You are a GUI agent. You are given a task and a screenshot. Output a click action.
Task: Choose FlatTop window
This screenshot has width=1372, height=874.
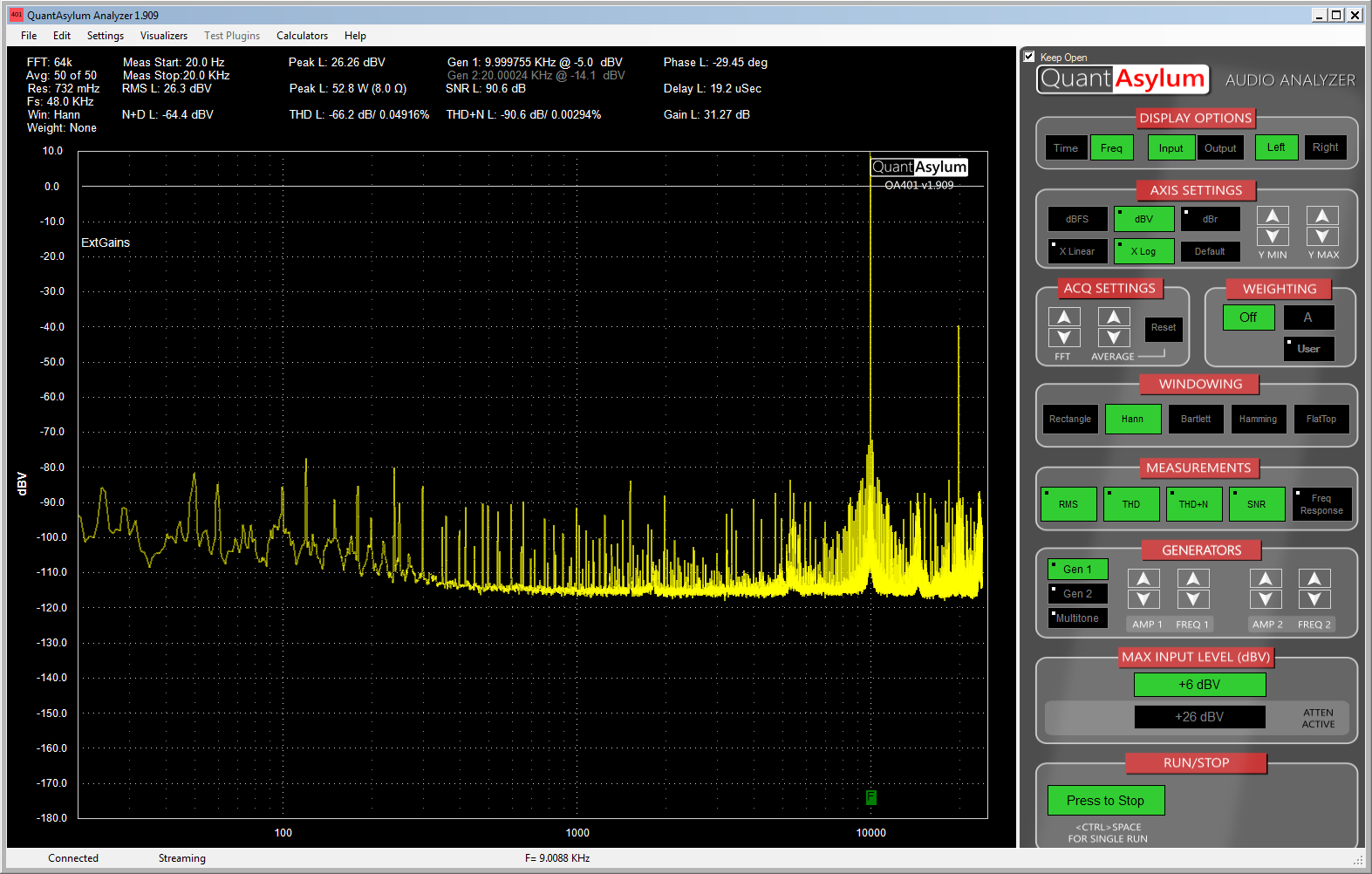(x=1321, y=420)
